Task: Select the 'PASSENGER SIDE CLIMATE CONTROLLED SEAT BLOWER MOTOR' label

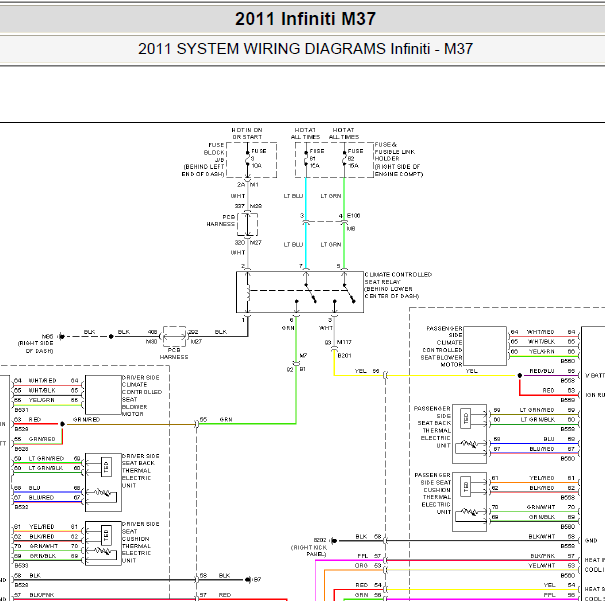Action: (x=442, y=346)
